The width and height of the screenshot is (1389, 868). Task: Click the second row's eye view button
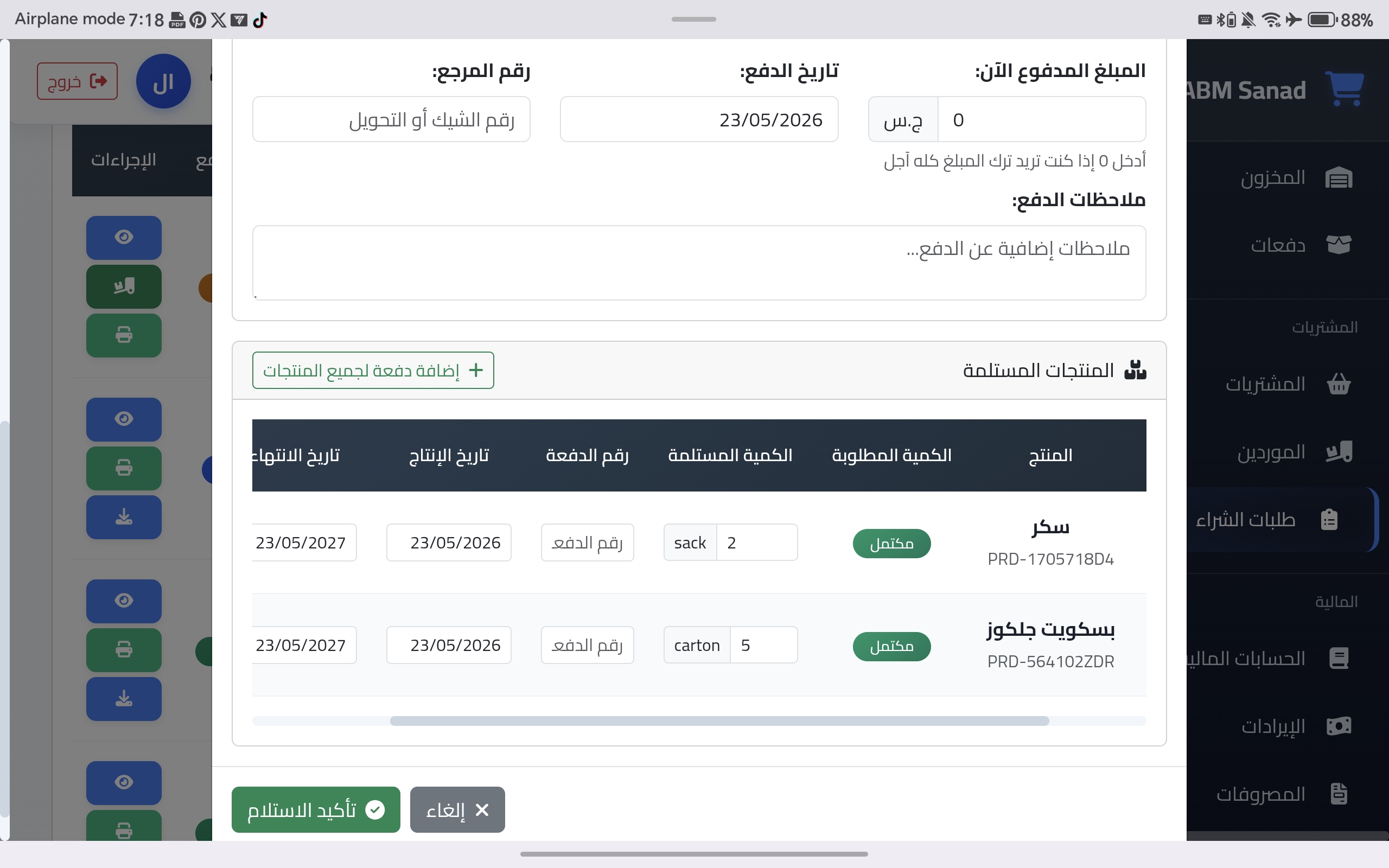(x=124, y=419)
